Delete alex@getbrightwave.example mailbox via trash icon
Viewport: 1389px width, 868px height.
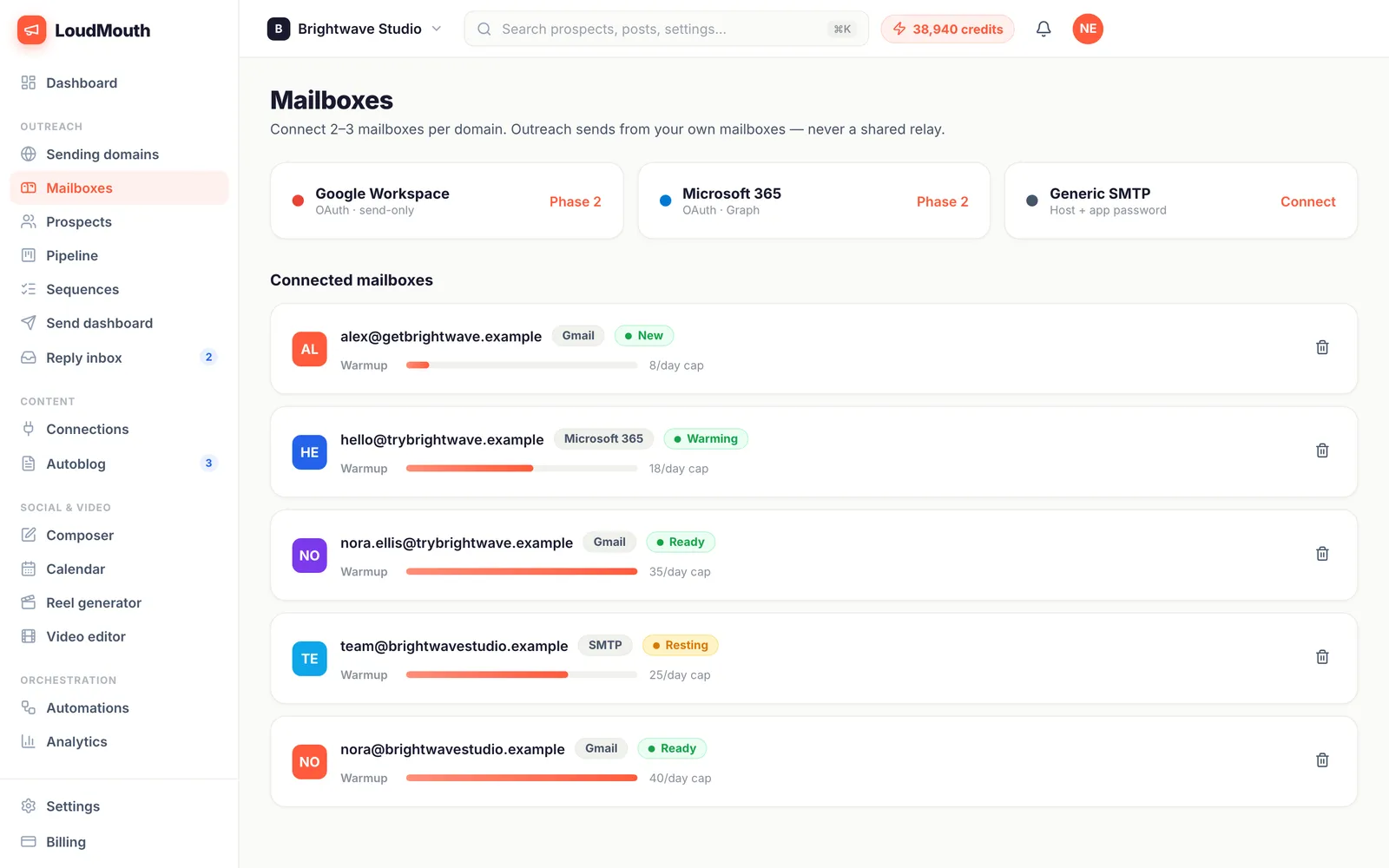pos(1322,347)
